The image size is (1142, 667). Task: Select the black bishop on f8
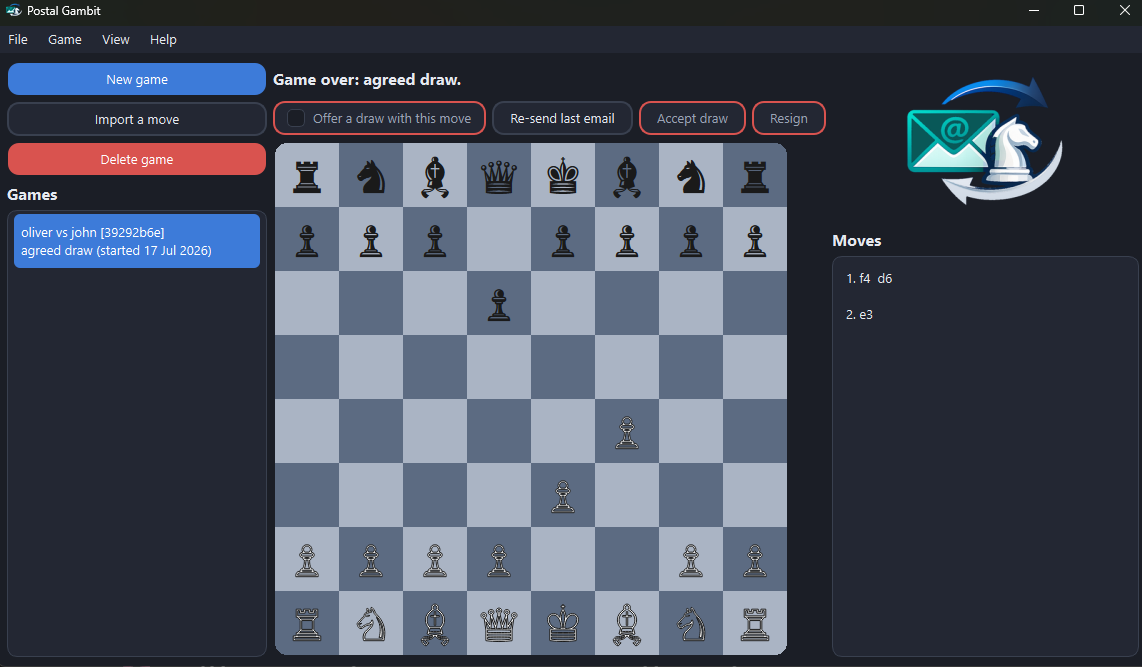(x=627, y=177)
